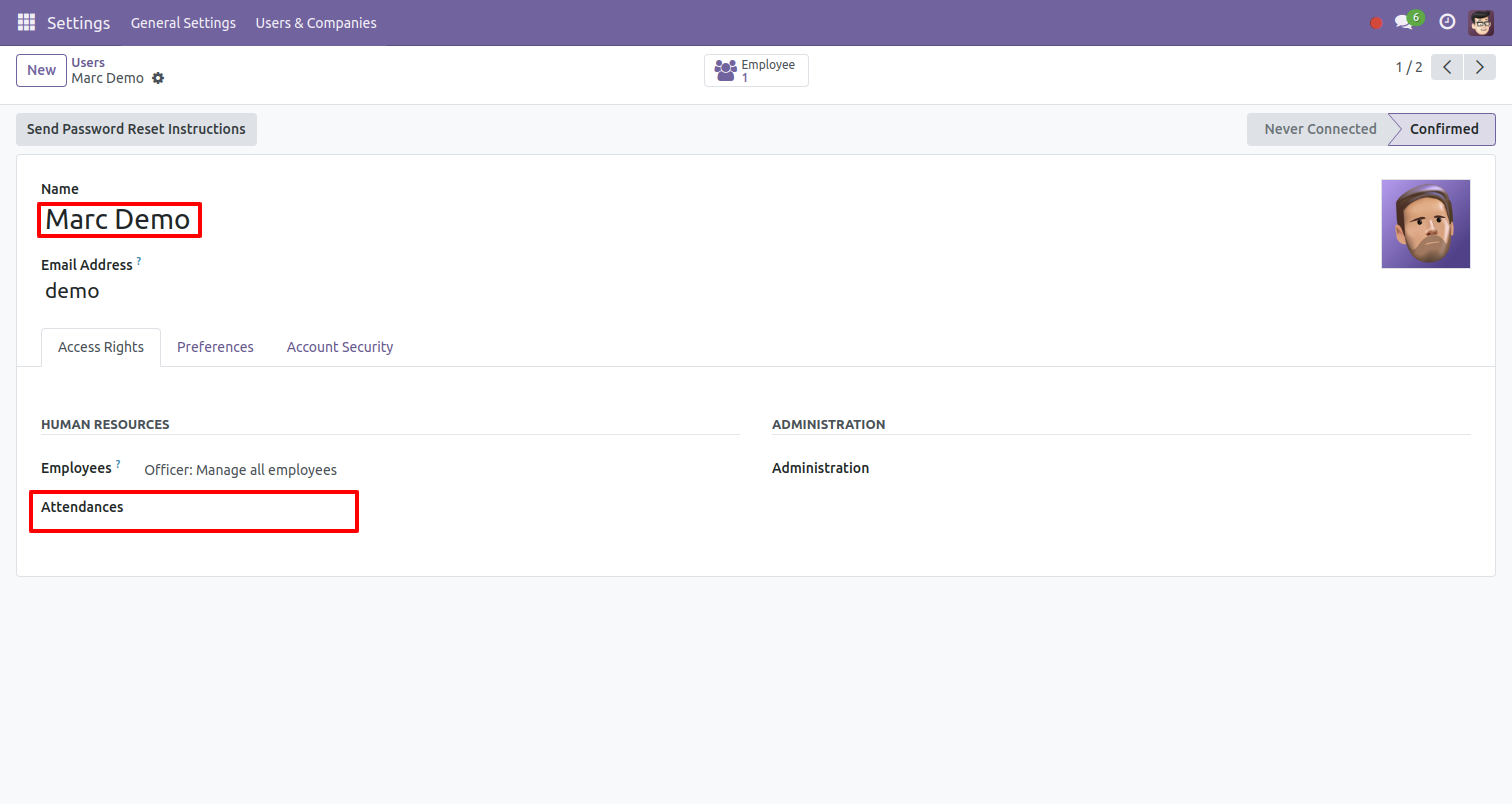
Task: Switch to the Preferences tab
Action: pos(215,347)
